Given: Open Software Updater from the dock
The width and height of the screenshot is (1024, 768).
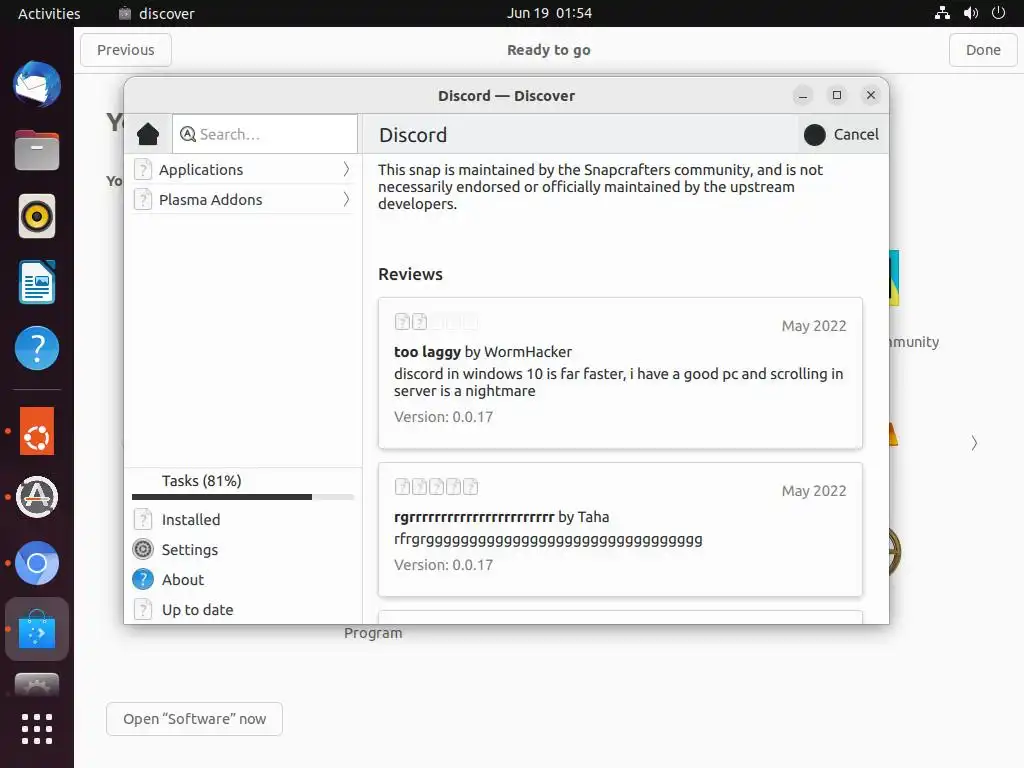Looking at the screenshot, I should (37, 498).
